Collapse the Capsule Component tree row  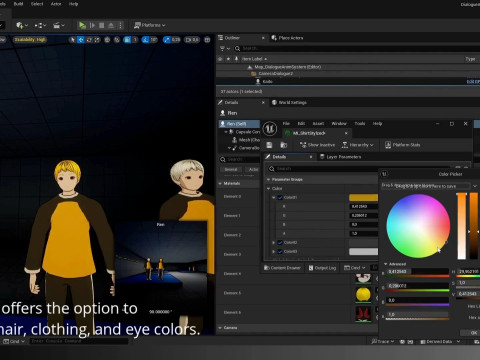coord(226,132)
